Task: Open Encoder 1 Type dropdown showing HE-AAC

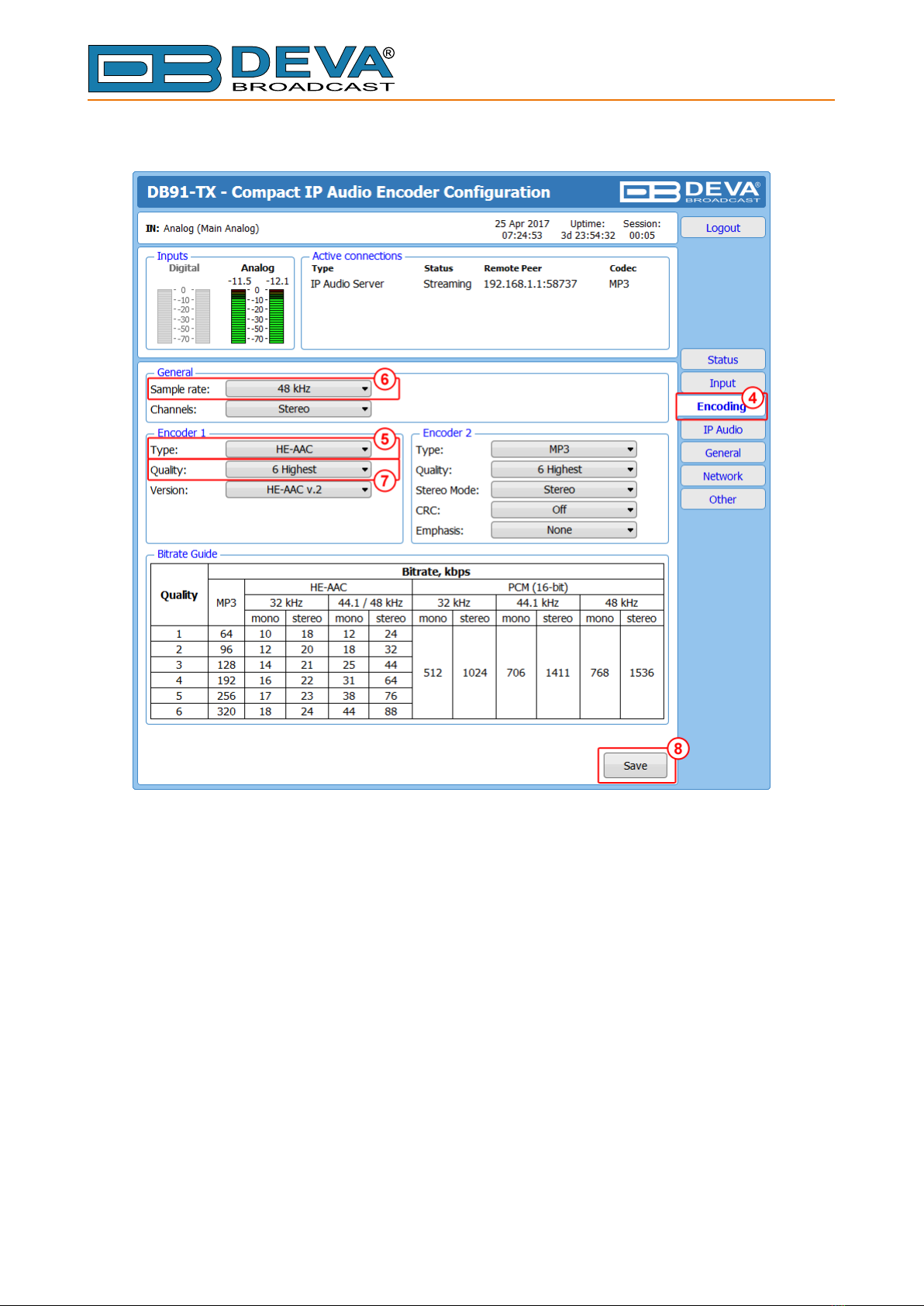Action: tap(298, 450)
